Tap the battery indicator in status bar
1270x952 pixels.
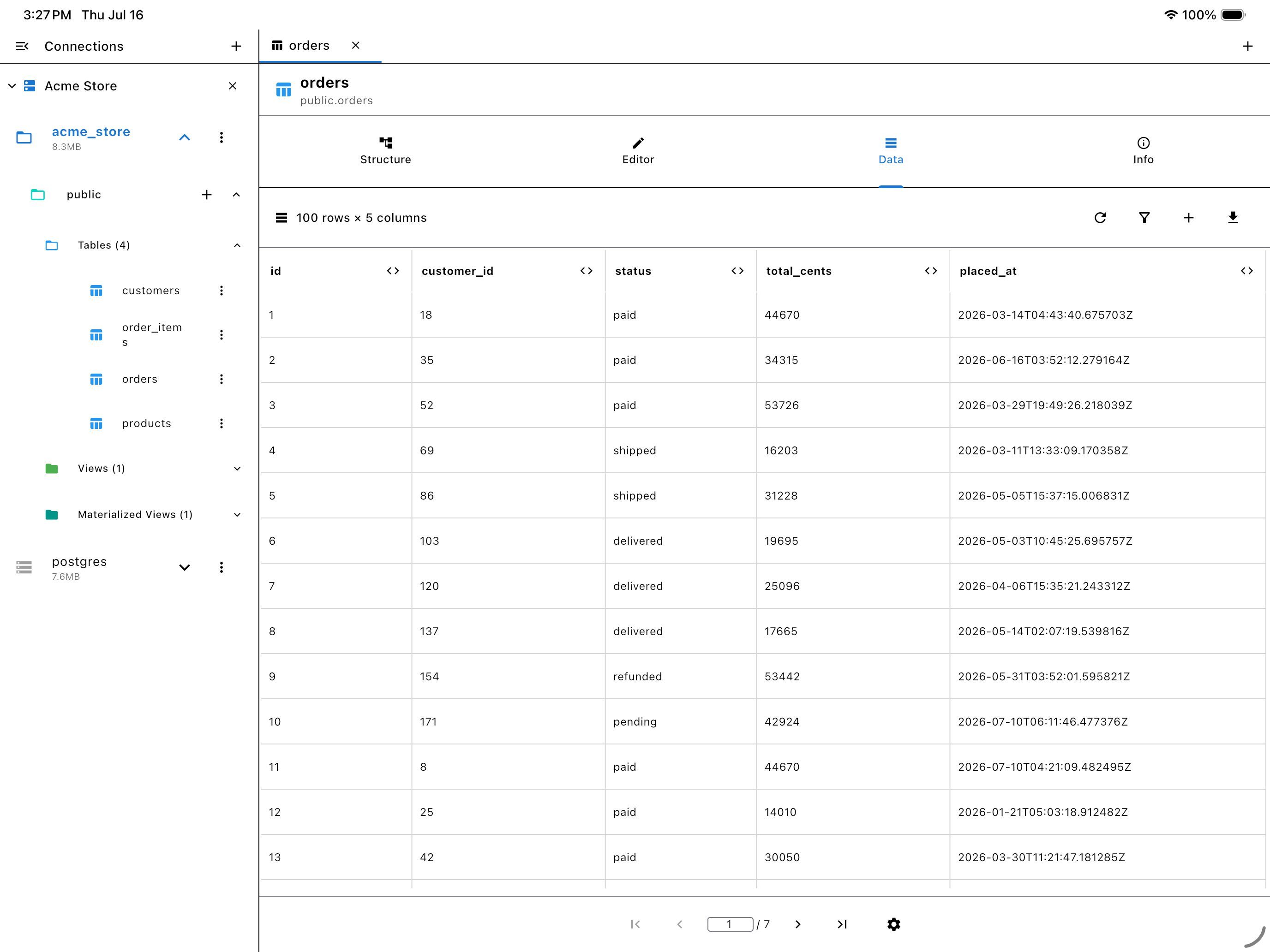pos(1233,15)
